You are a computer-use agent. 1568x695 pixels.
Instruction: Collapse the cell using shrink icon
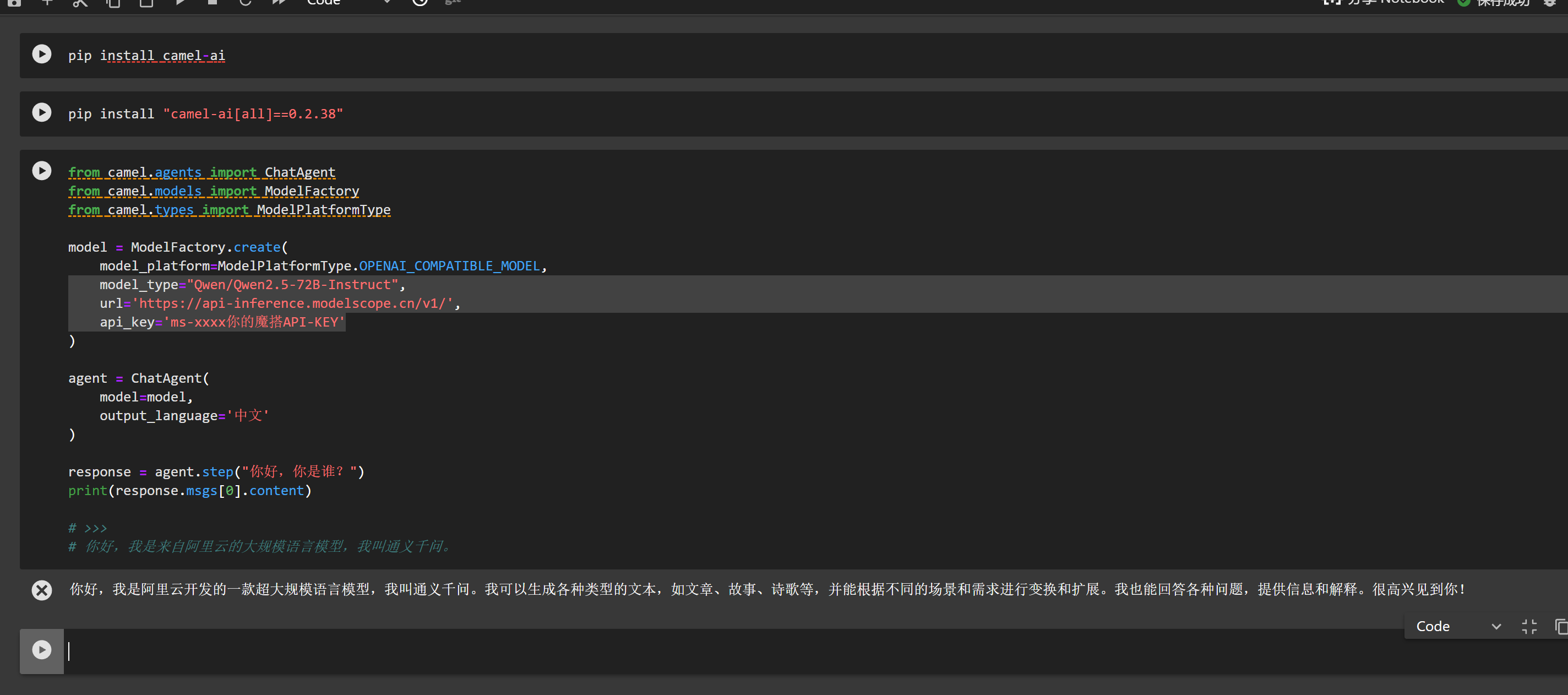tap(1528, 626)
